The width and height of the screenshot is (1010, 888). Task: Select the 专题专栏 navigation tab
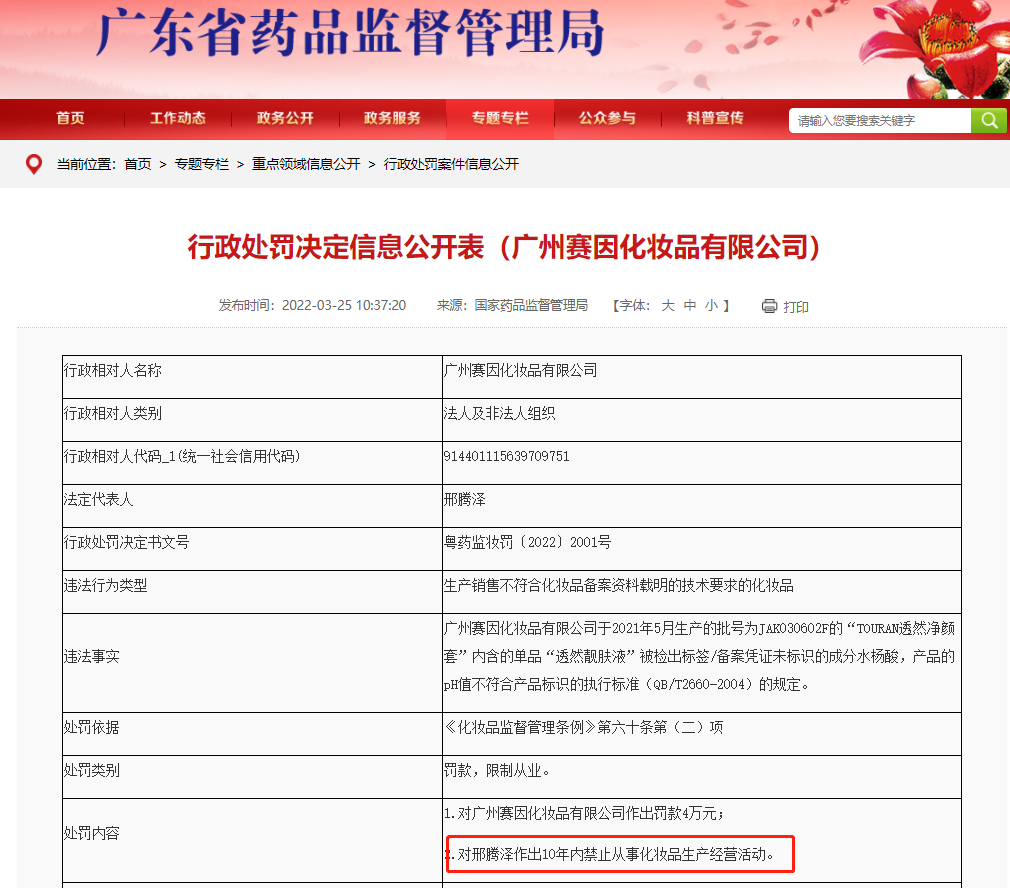500,118
